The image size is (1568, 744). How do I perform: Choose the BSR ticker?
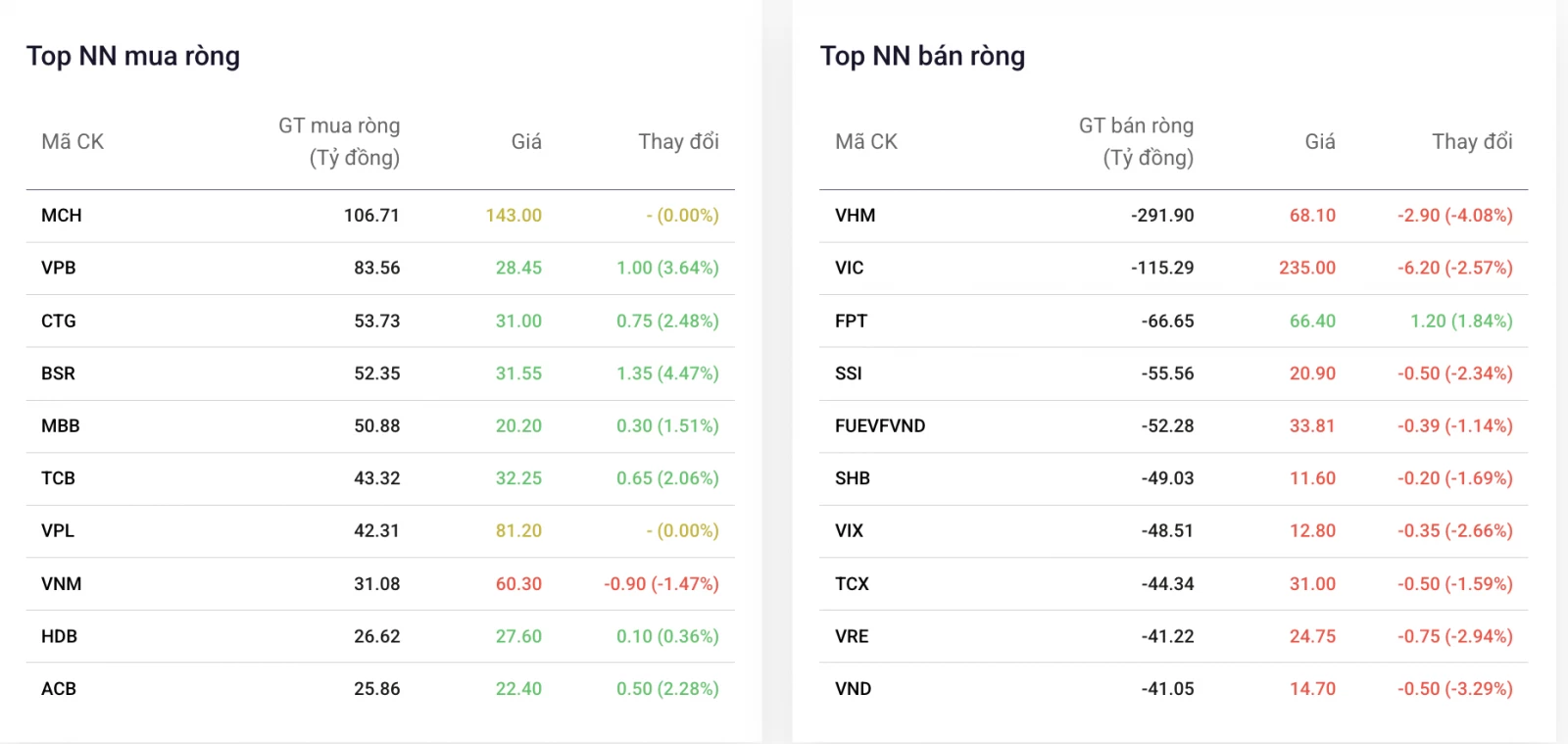59,373
